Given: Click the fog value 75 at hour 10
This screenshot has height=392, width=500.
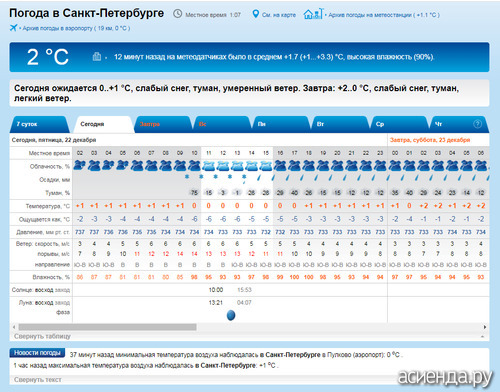Looking at the screenshot, I should [194, 193].
